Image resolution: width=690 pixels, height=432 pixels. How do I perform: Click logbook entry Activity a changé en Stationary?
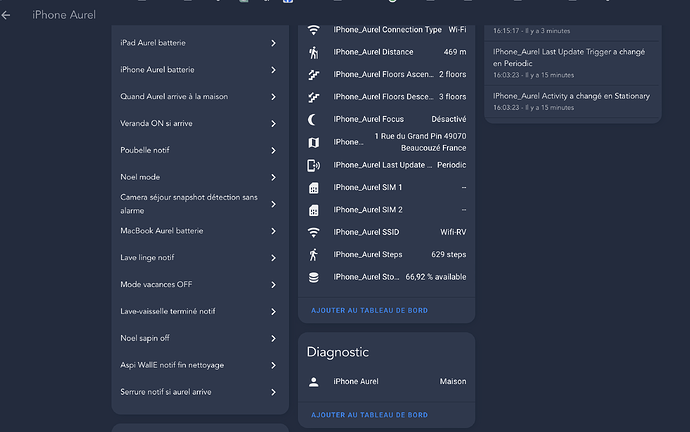573,101
